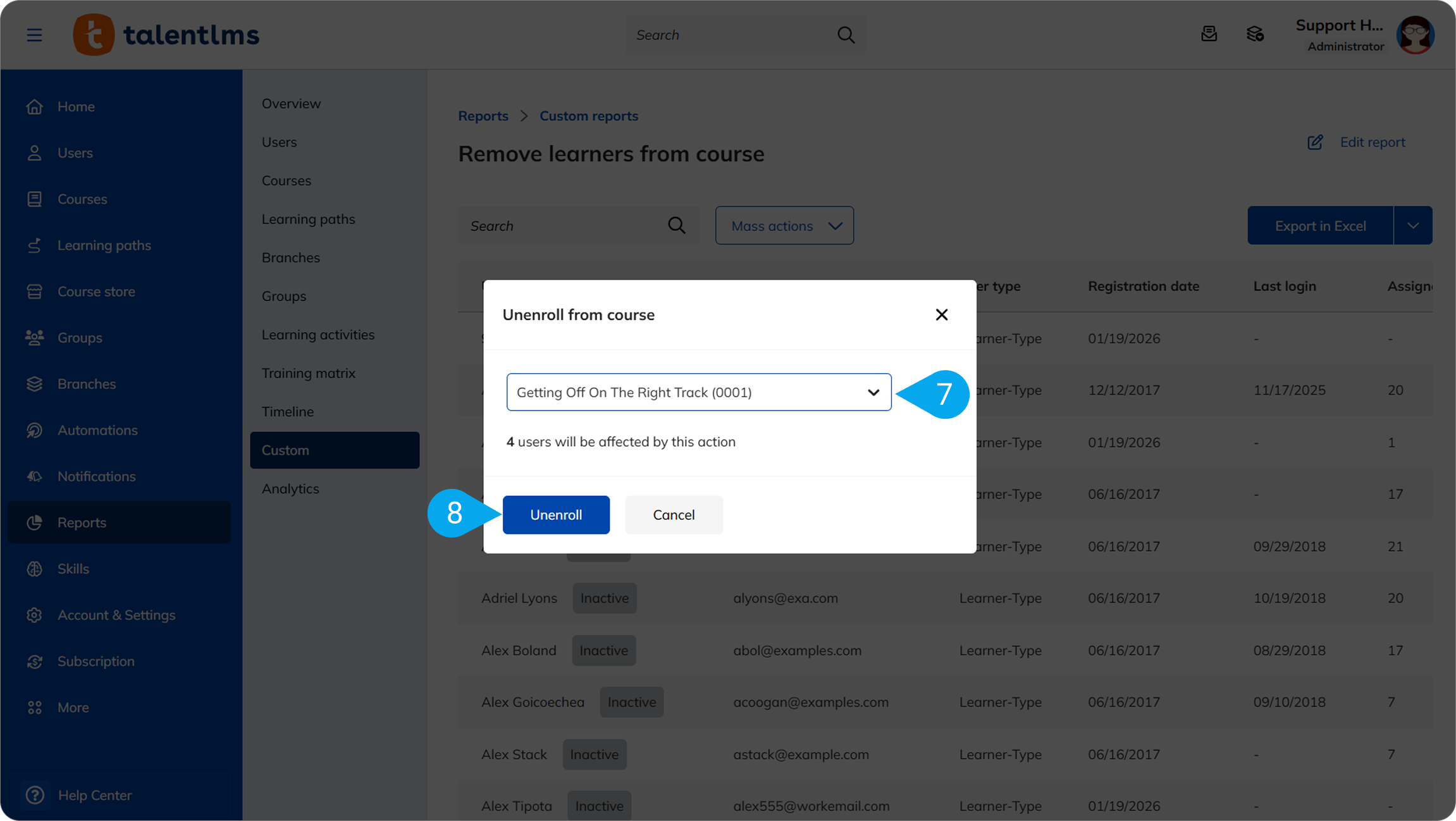Screen dimensions: 1456x821
Task: Click the Subscription icon in sidebar
Action: pyautogui.click(x=35, y=661)
